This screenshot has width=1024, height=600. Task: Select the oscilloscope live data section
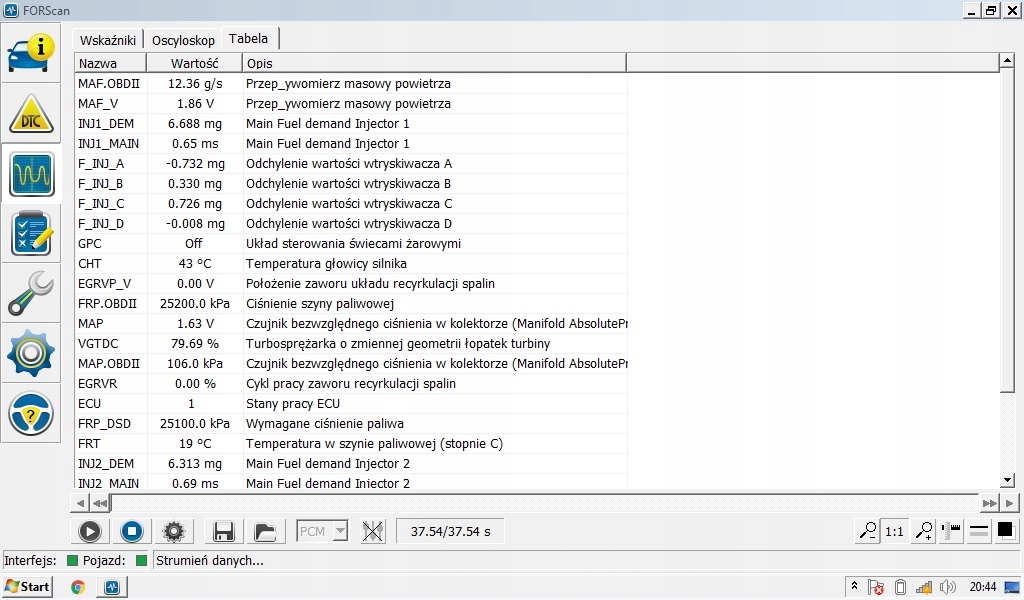(x=31, y=174)
